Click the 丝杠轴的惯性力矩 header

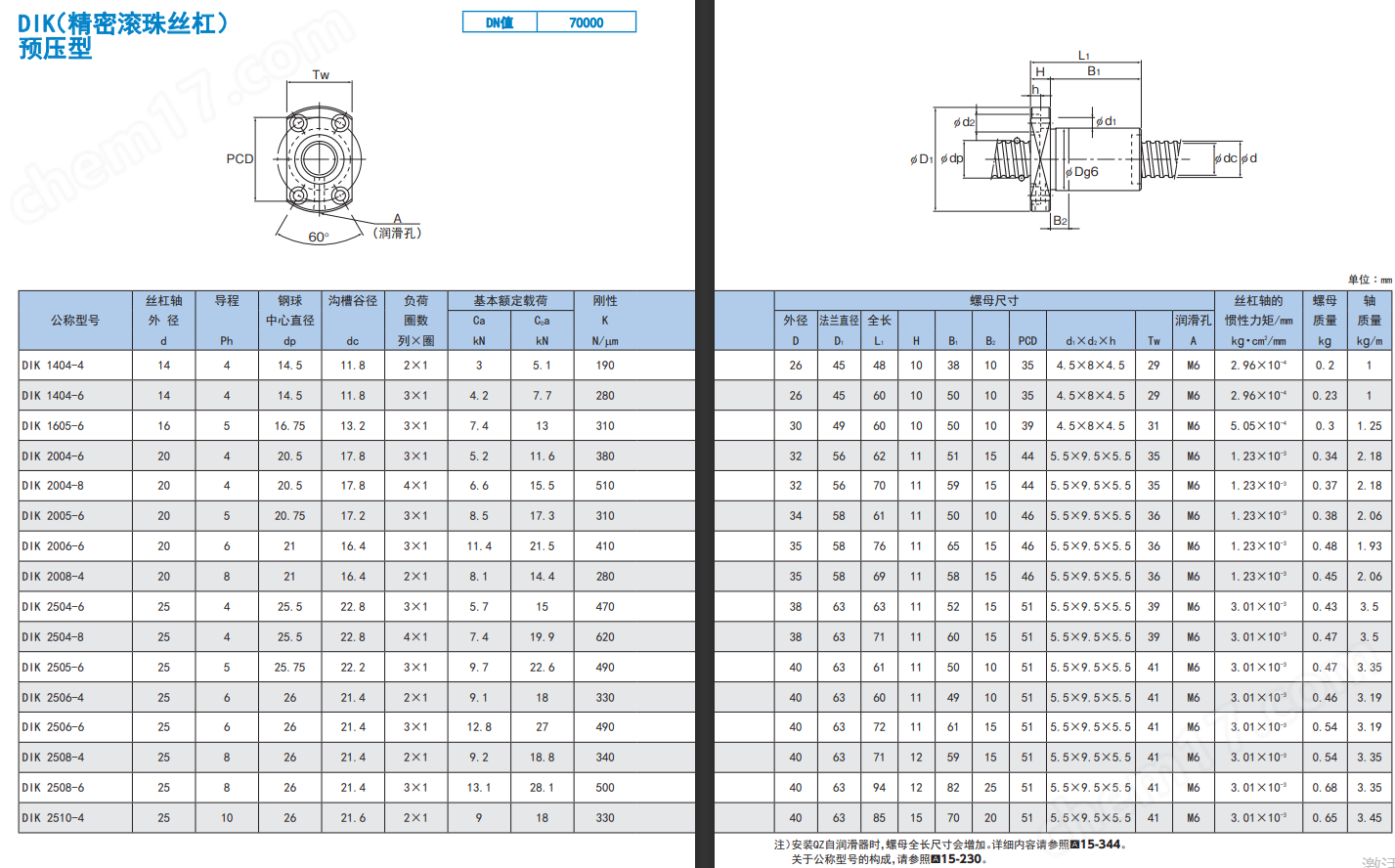point(1259,321)
